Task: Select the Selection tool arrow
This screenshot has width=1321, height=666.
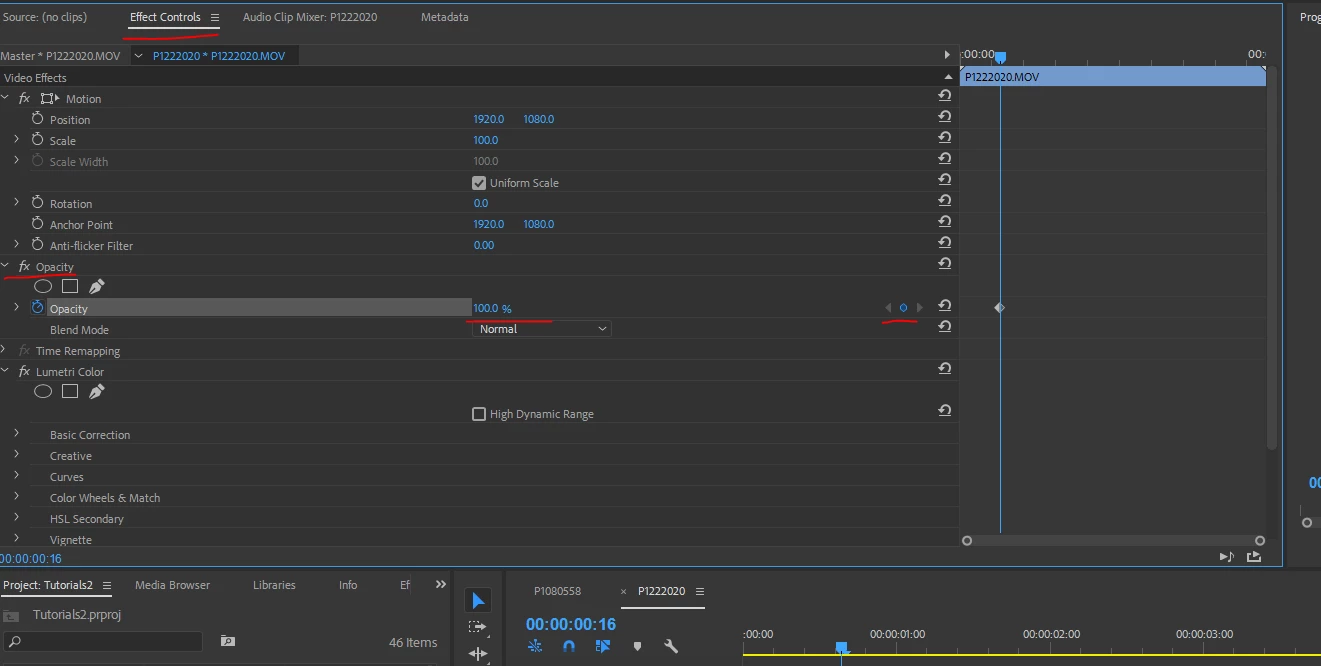Action: coord(478,600)
